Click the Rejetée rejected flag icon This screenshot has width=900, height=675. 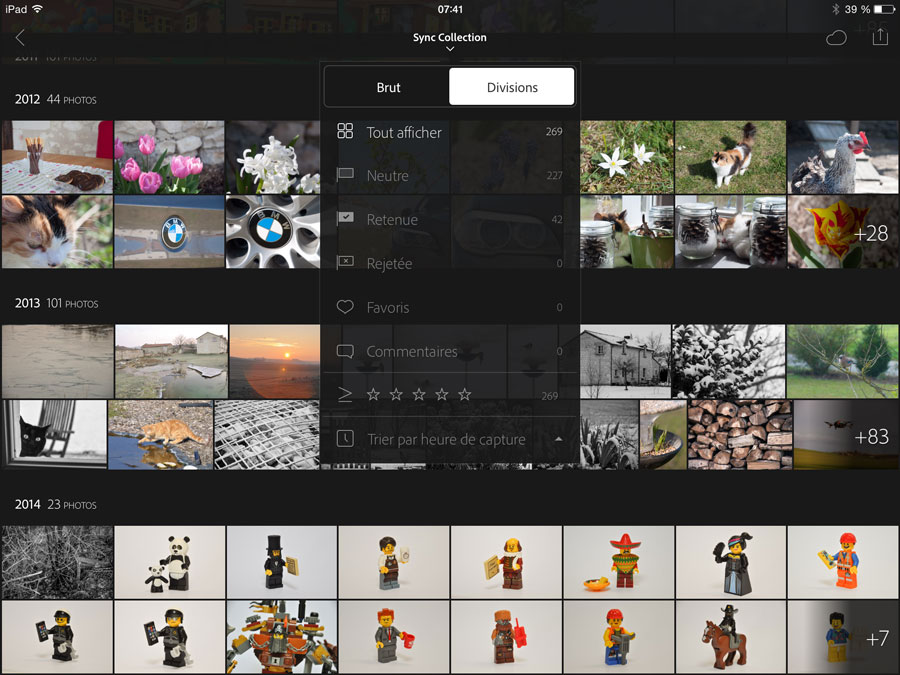[x=345, y=262]
